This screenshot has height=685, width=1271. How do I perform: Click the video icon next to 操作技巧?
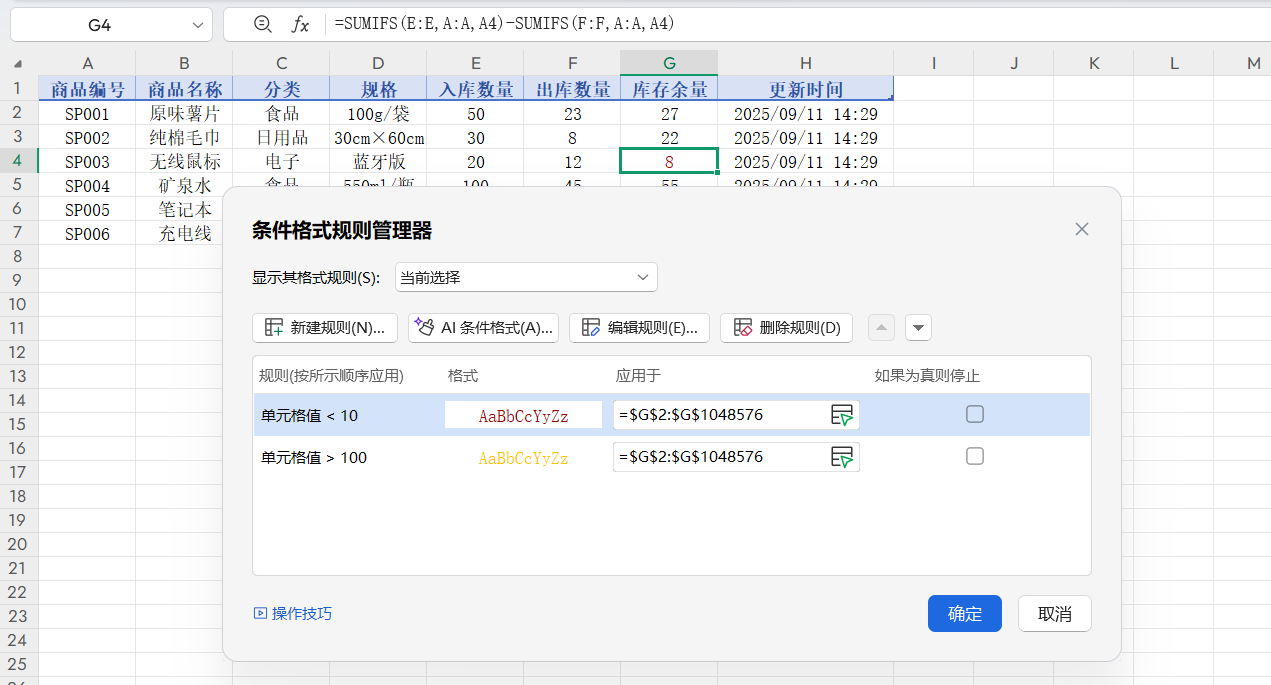tap(260, 613)
